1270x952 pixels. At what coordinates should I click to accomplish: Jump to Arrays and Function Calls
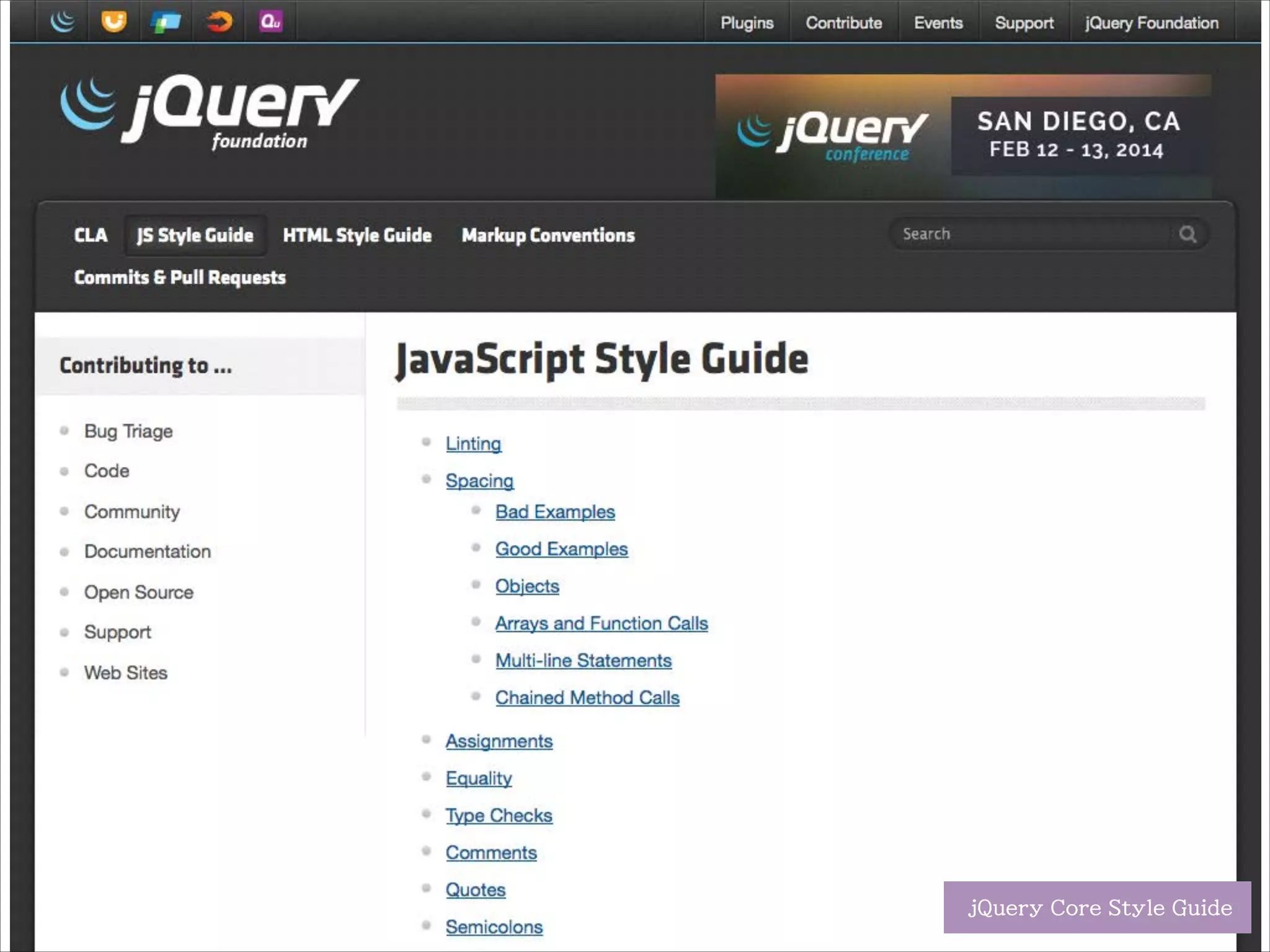pyautogui.click(x=602, y=624)
